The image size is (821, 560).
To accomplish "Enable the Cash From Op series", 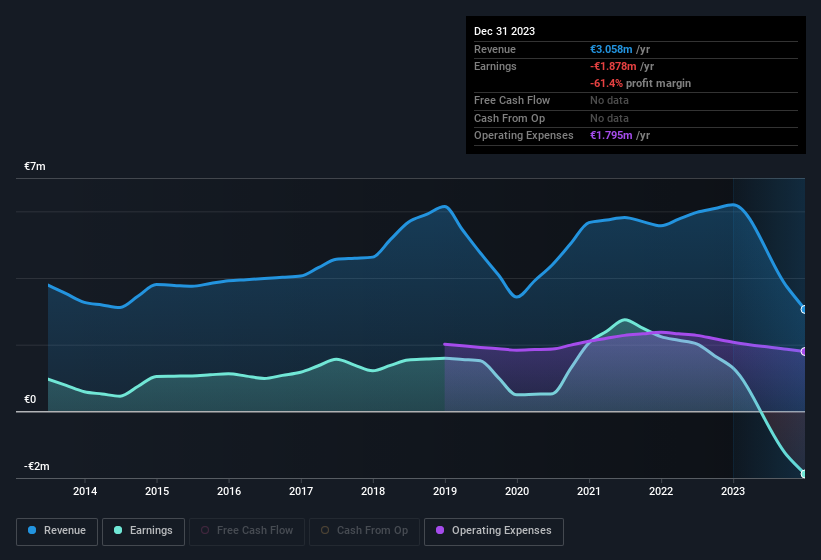I will [364, 531].
